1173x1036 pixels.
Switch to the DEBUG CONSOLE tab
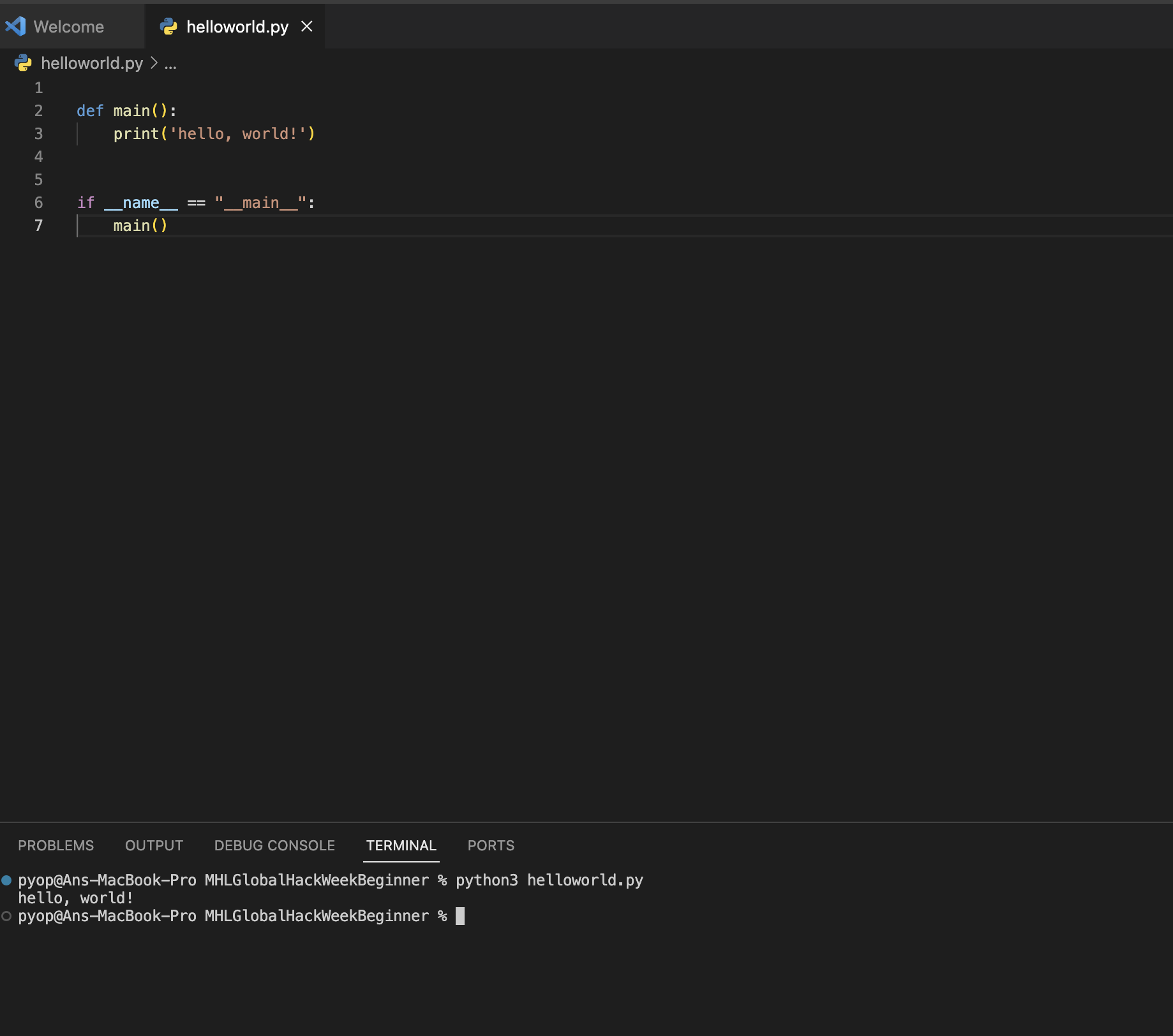pyautogui.click(x=274, y=845)
